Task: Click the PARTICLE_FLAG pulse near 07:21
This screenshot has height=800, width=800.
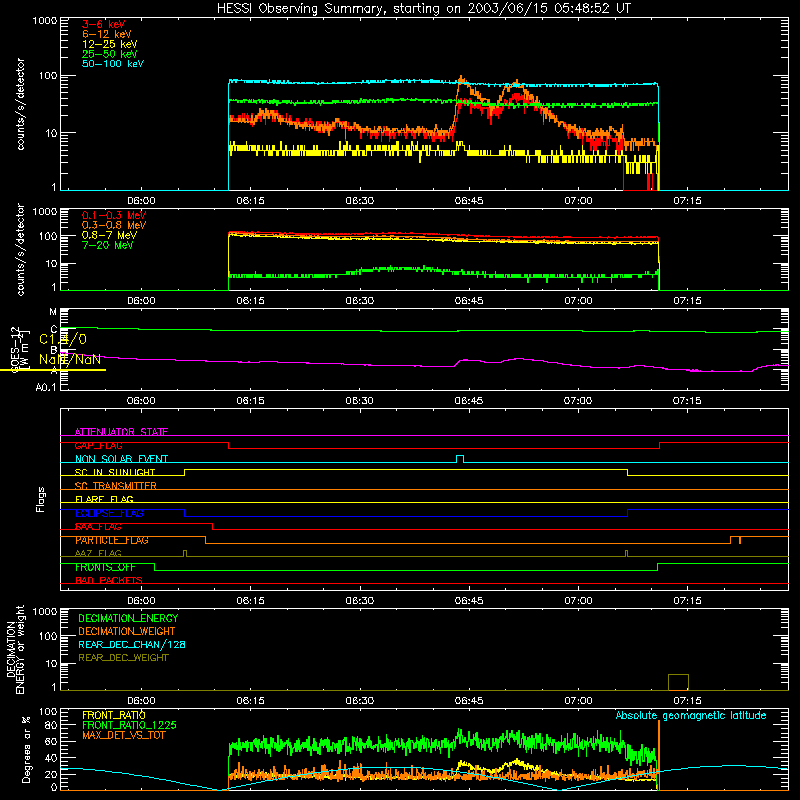Action: click(x=736, y=540)
